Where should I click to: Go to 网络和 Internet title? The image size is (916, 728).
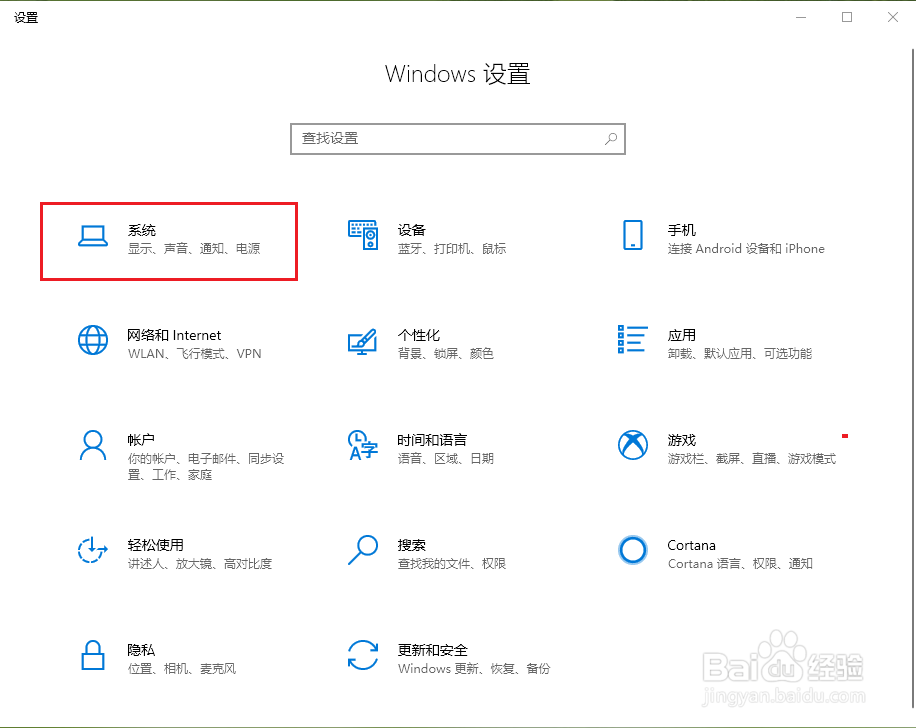174,335
